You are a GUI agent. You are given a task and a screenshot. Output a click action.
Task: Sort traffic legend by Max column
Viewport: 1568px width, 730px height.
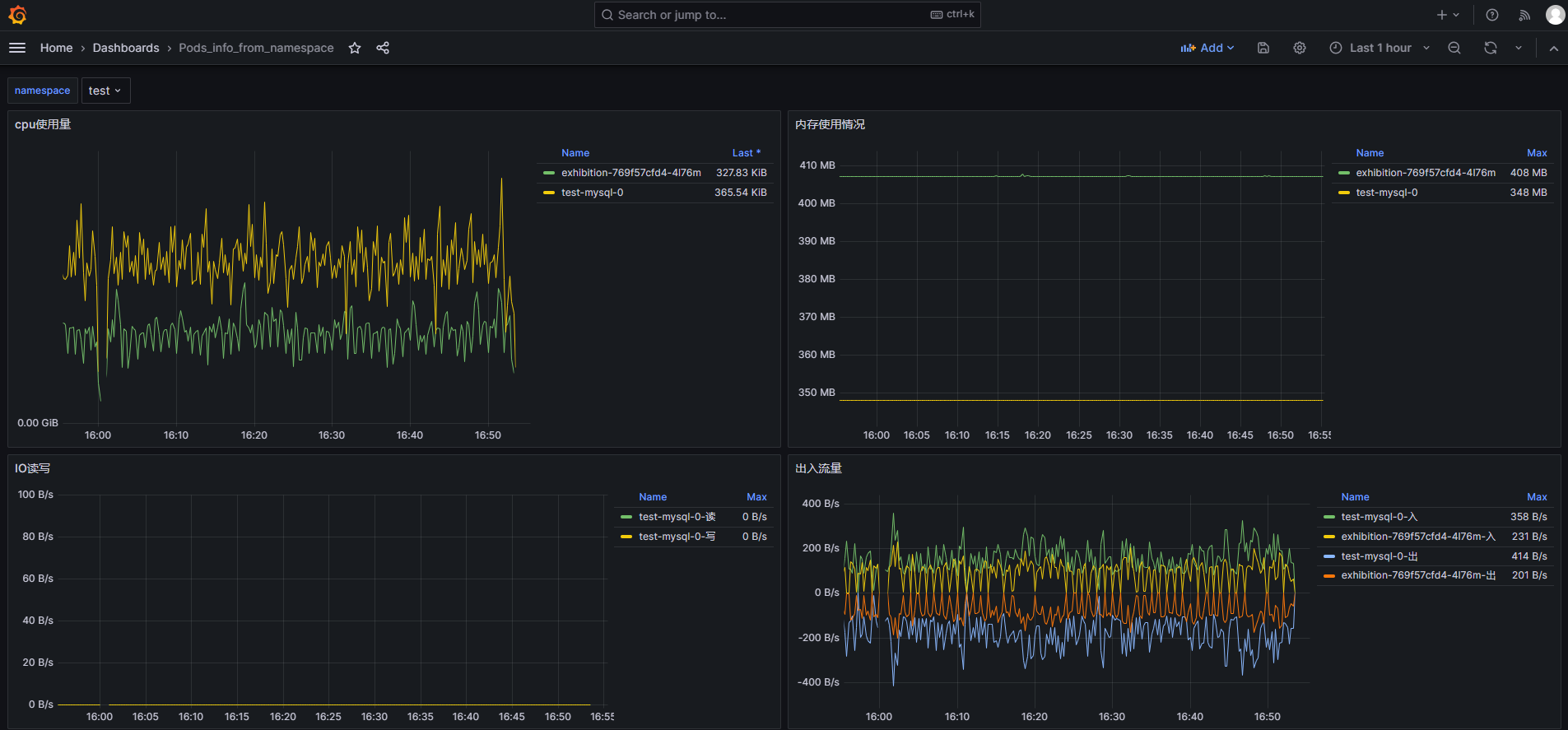[1537, 497]
